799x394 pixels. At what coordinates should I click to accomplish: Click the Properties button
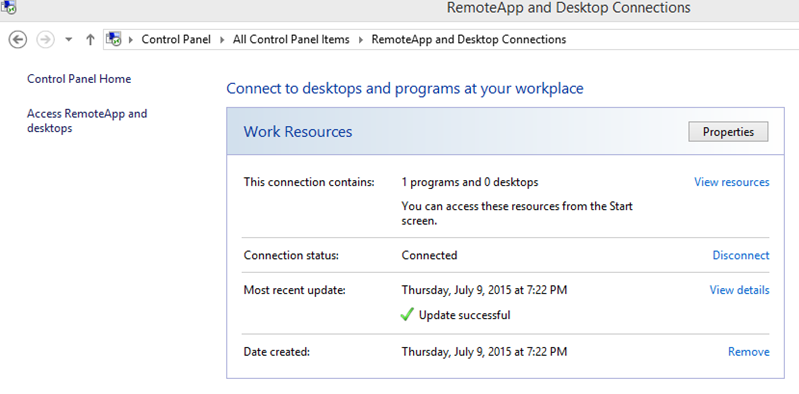pos(728,132)
